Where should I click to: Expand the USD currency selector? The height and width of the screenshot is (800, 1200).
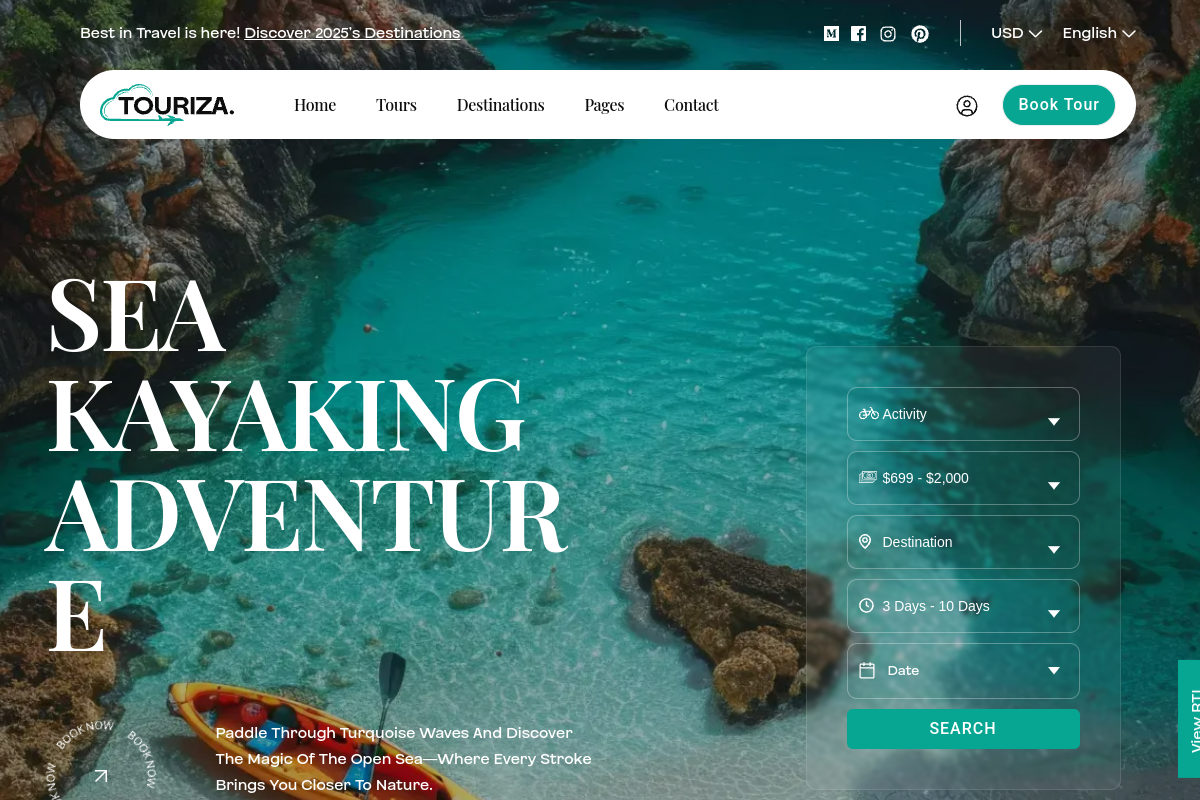point(1017,33)
